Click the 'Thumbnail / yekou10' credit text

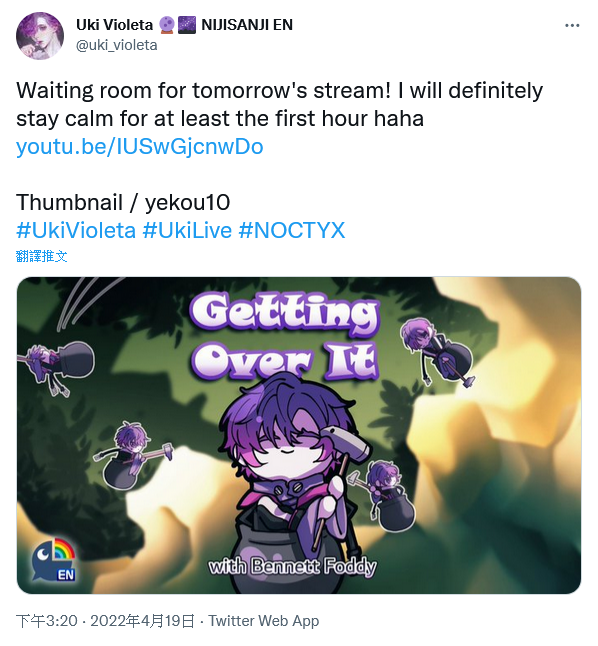click(x=123, y=202)
